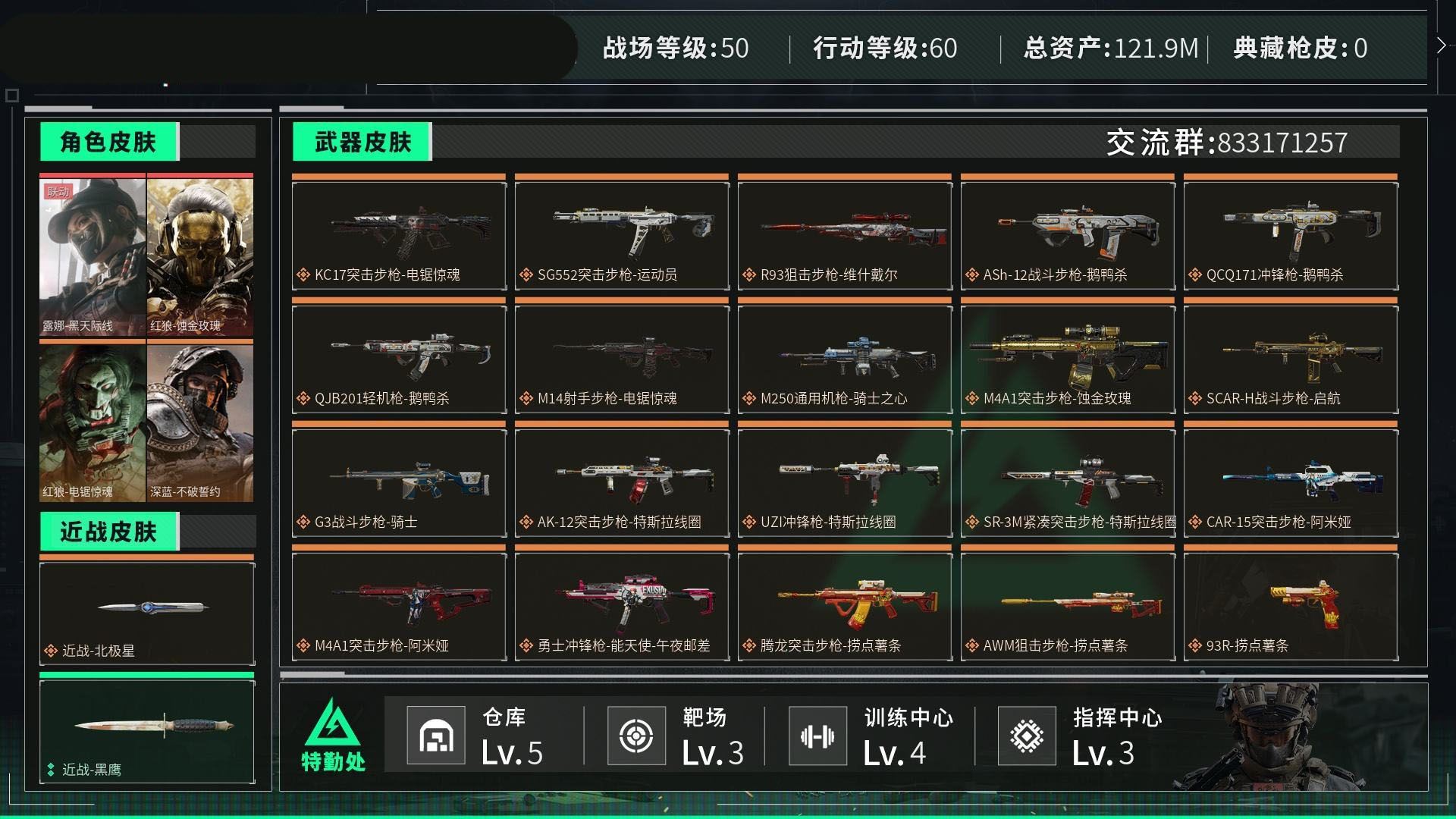
Task: Click the small square icon at top-left
Action: [x=12, y=96]
